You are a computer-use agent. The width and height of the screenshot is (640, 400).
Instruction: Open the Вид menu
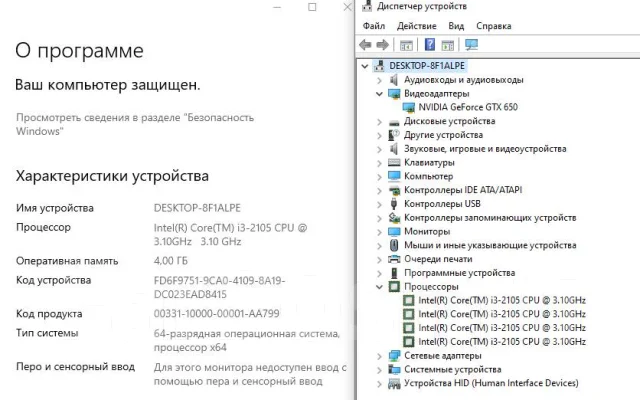tap(456, 26)
